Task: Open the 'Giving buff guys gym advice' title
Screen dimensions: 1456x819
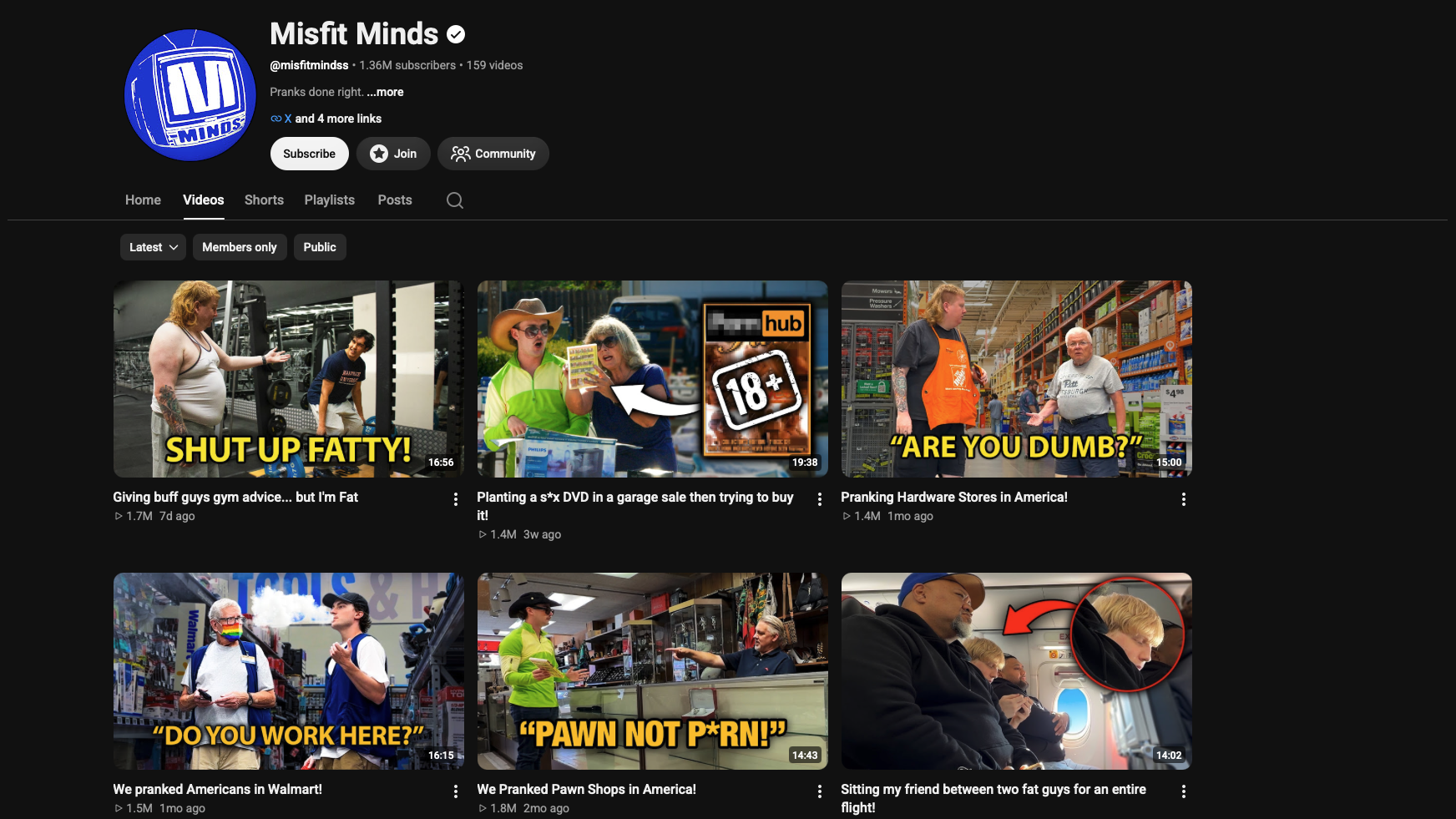Action: pos(235,497)
